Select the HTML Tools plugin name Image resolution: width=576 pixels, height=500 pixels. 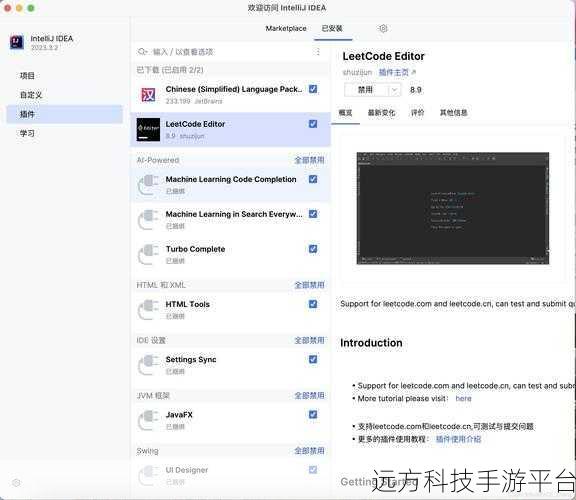point(187,304)
